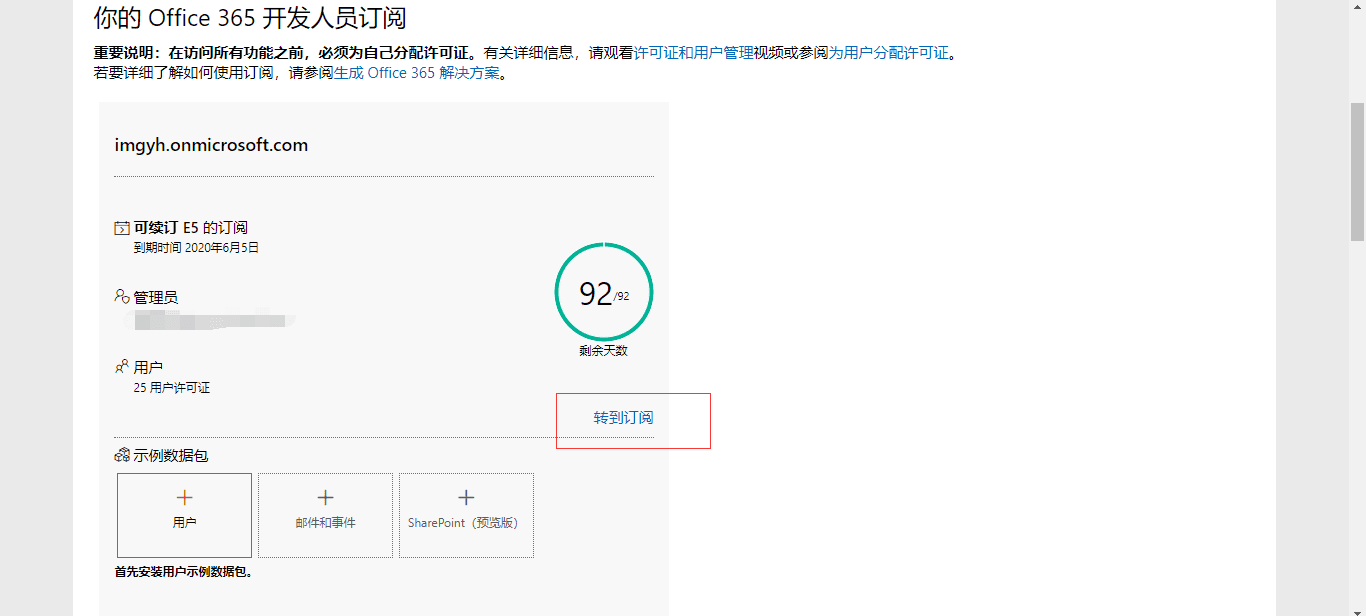
Task: Click the users icon beside 用户
Action: 122,366
